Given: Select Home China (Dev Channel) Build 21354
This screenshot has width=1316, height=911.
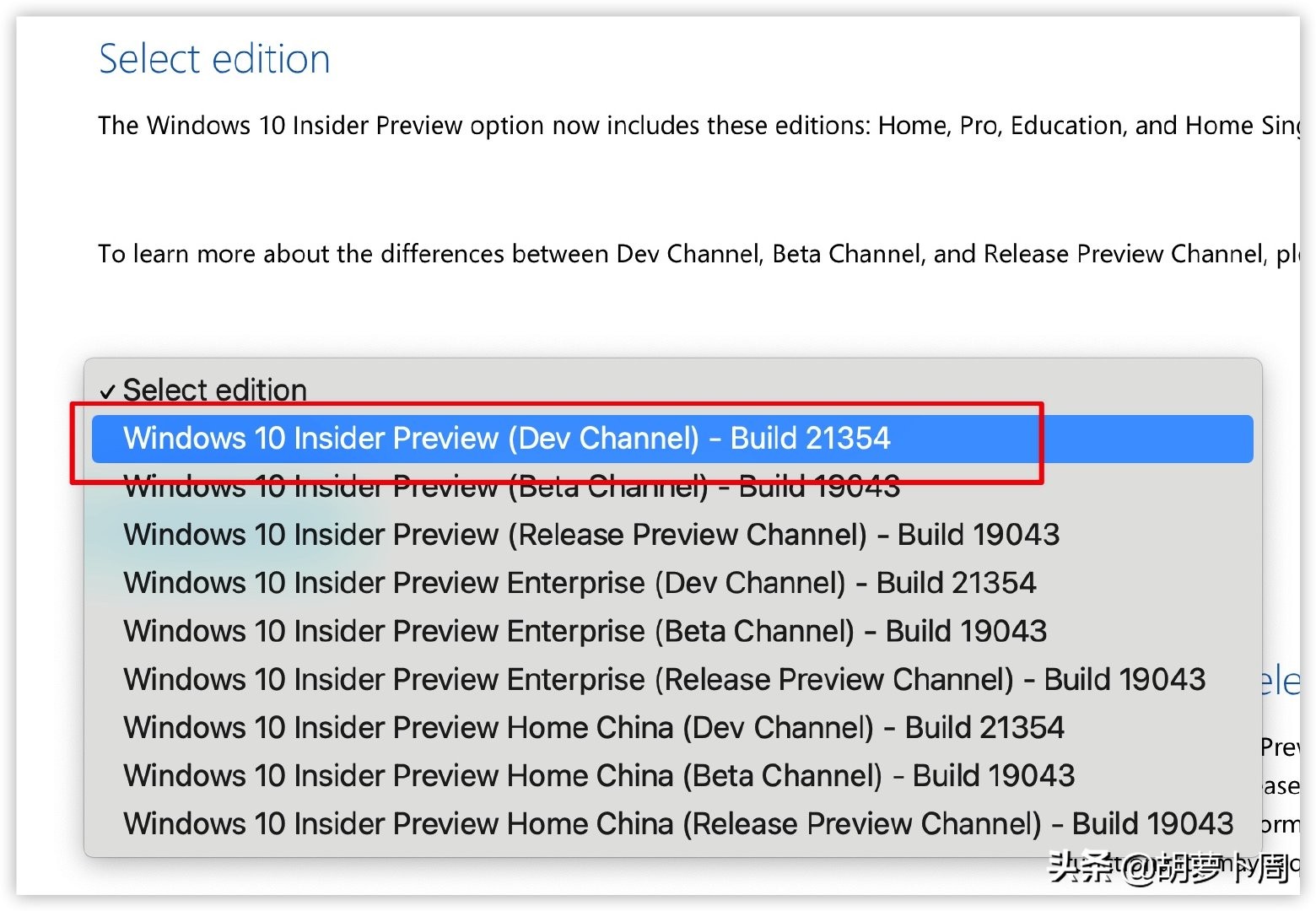Looking at the screenshot, I should pos(593,727).
